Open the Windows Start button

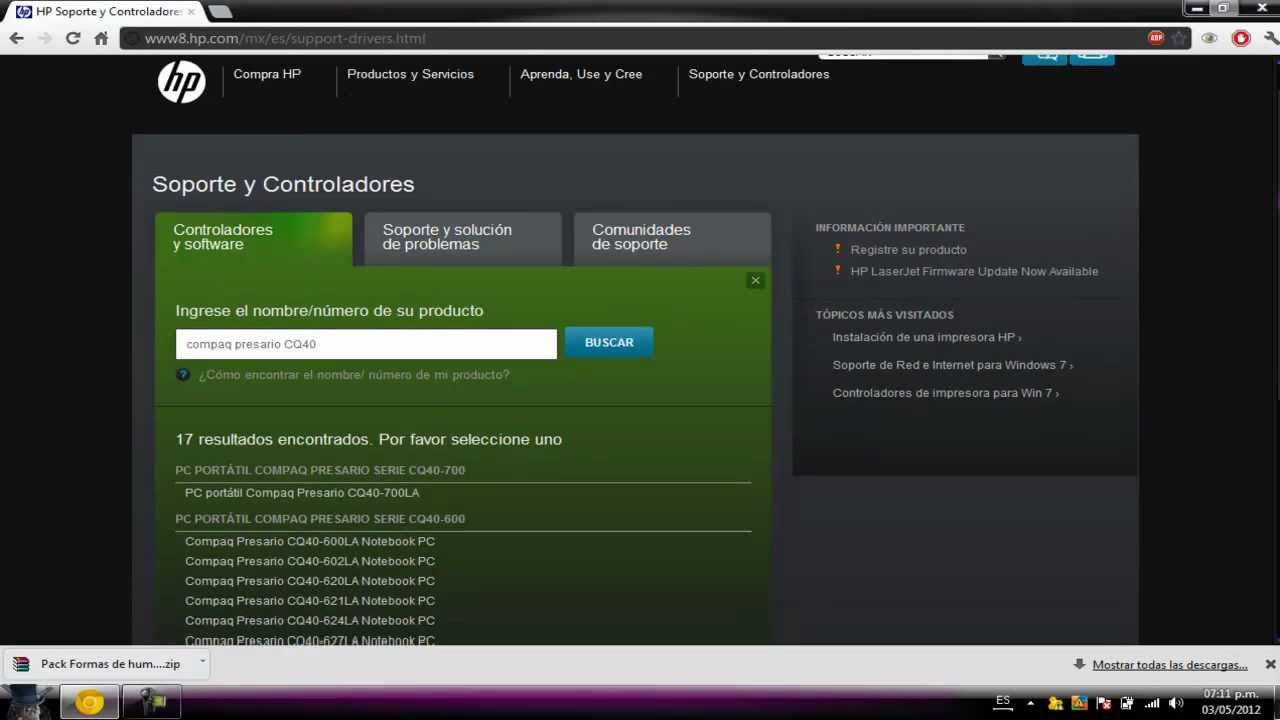[x=27, y=701]
